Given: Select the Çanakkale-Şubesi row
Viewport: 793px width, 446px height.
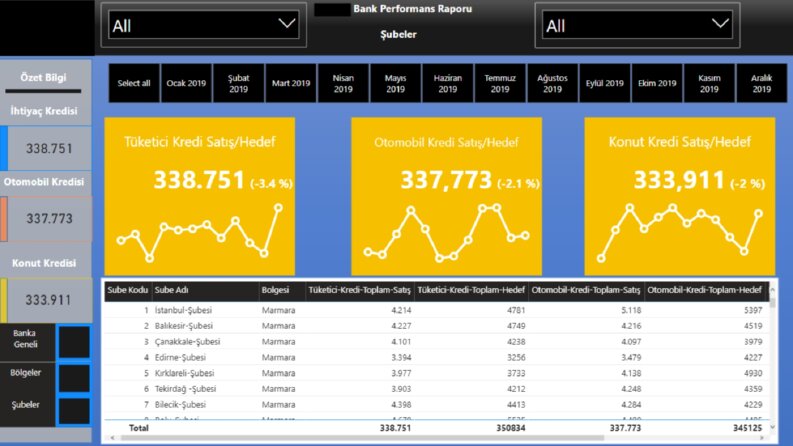Looking at the screenshot, I should 436,341.
